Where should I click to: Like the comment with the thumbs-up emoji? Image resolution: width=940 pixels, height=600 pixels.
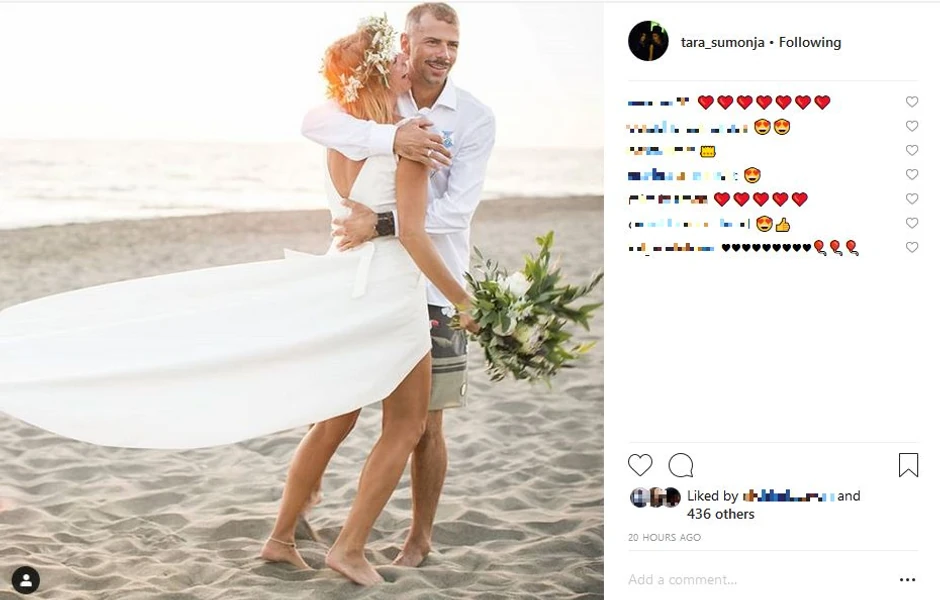tap(912, 223)
